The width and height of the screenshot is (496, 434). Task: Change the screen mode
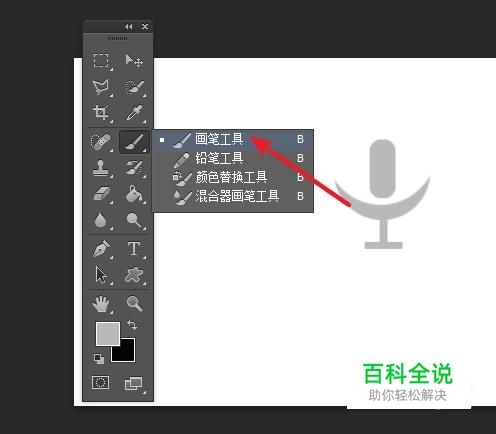click(134, 383)
